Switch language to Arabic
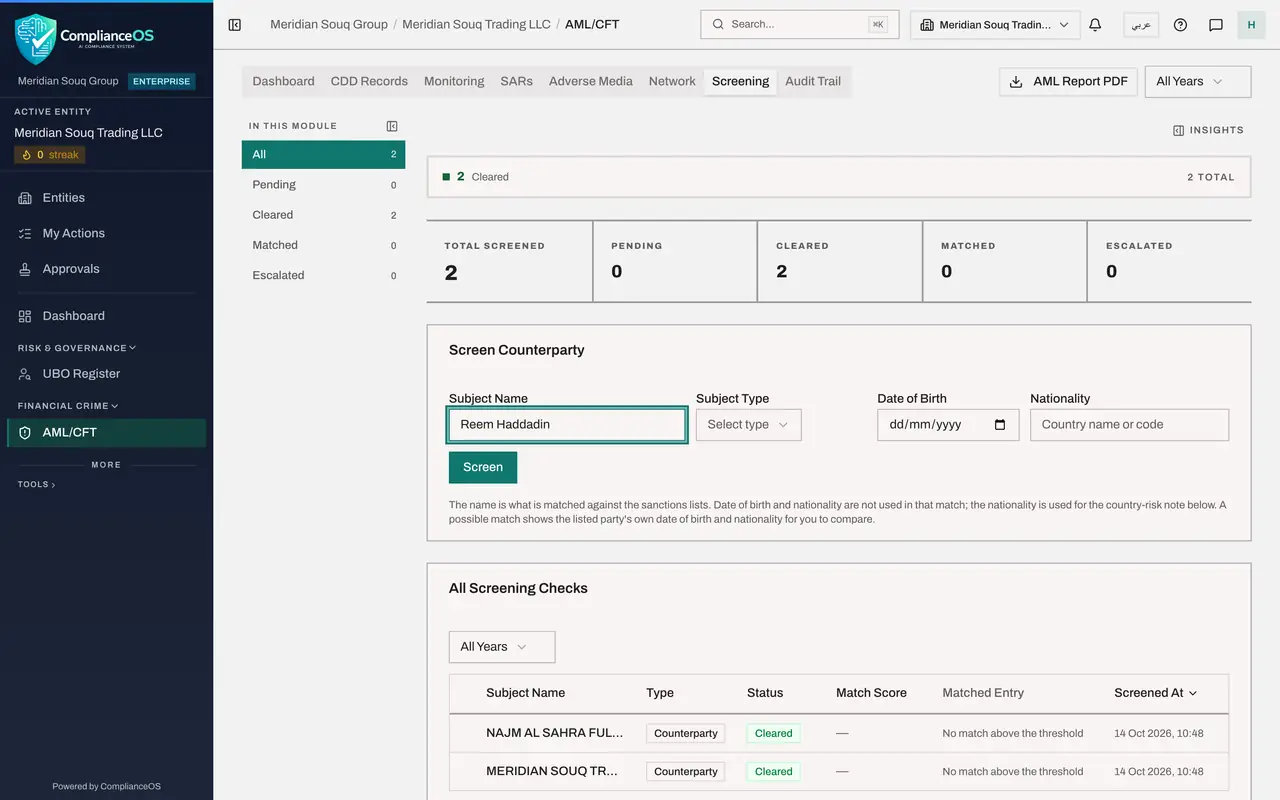 (x=1141, y=25)
